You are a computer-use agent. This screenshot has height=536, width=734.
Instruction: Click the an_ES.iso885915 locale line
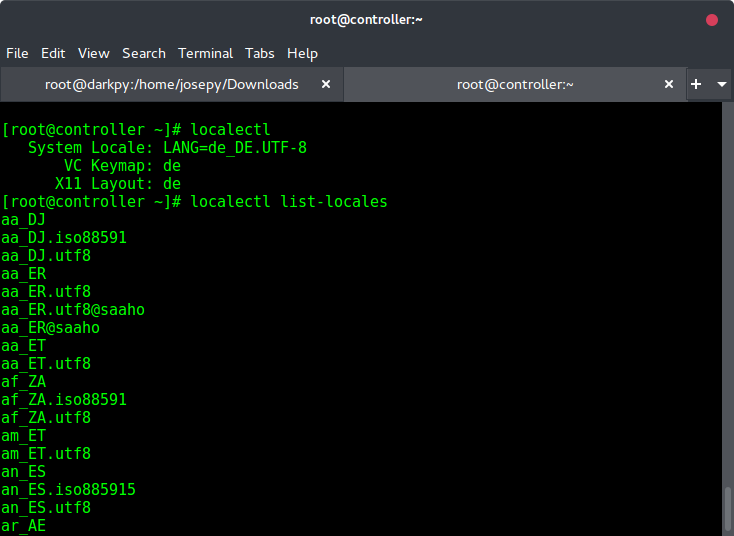[68, 490]
